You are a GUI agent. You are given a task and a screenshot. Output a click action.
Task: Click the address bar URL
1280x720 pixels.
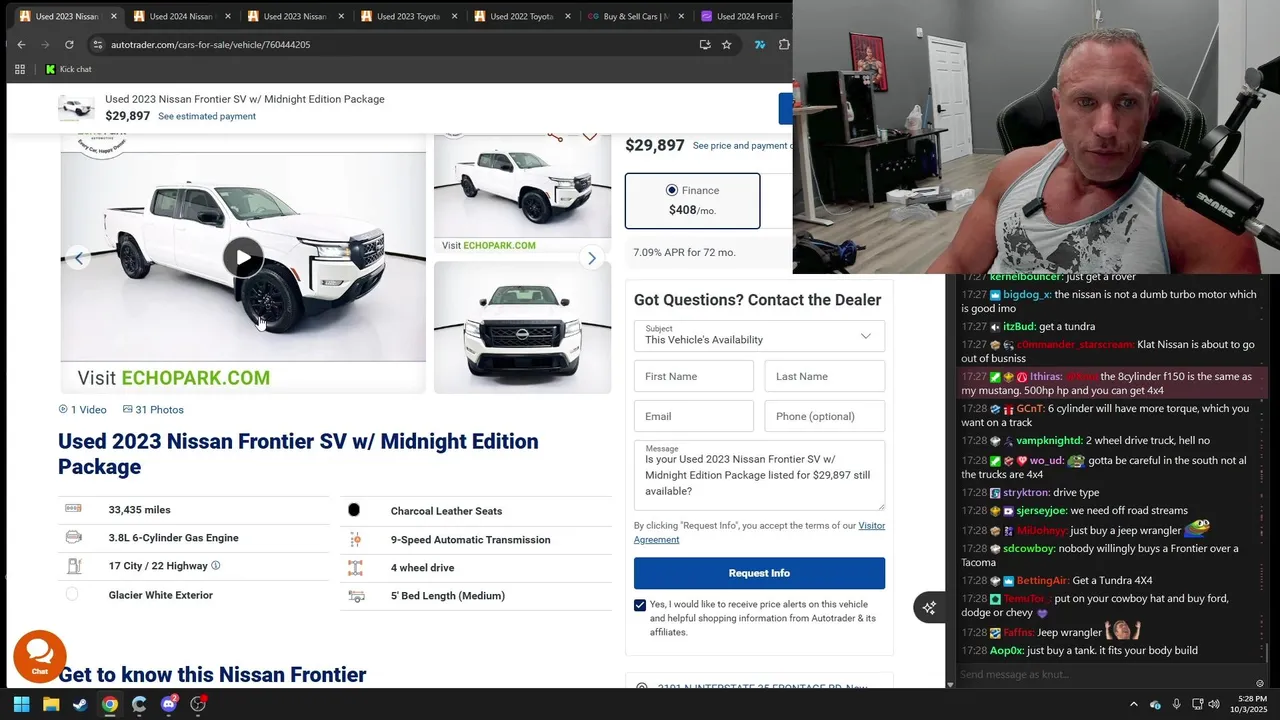click(210, 45)
